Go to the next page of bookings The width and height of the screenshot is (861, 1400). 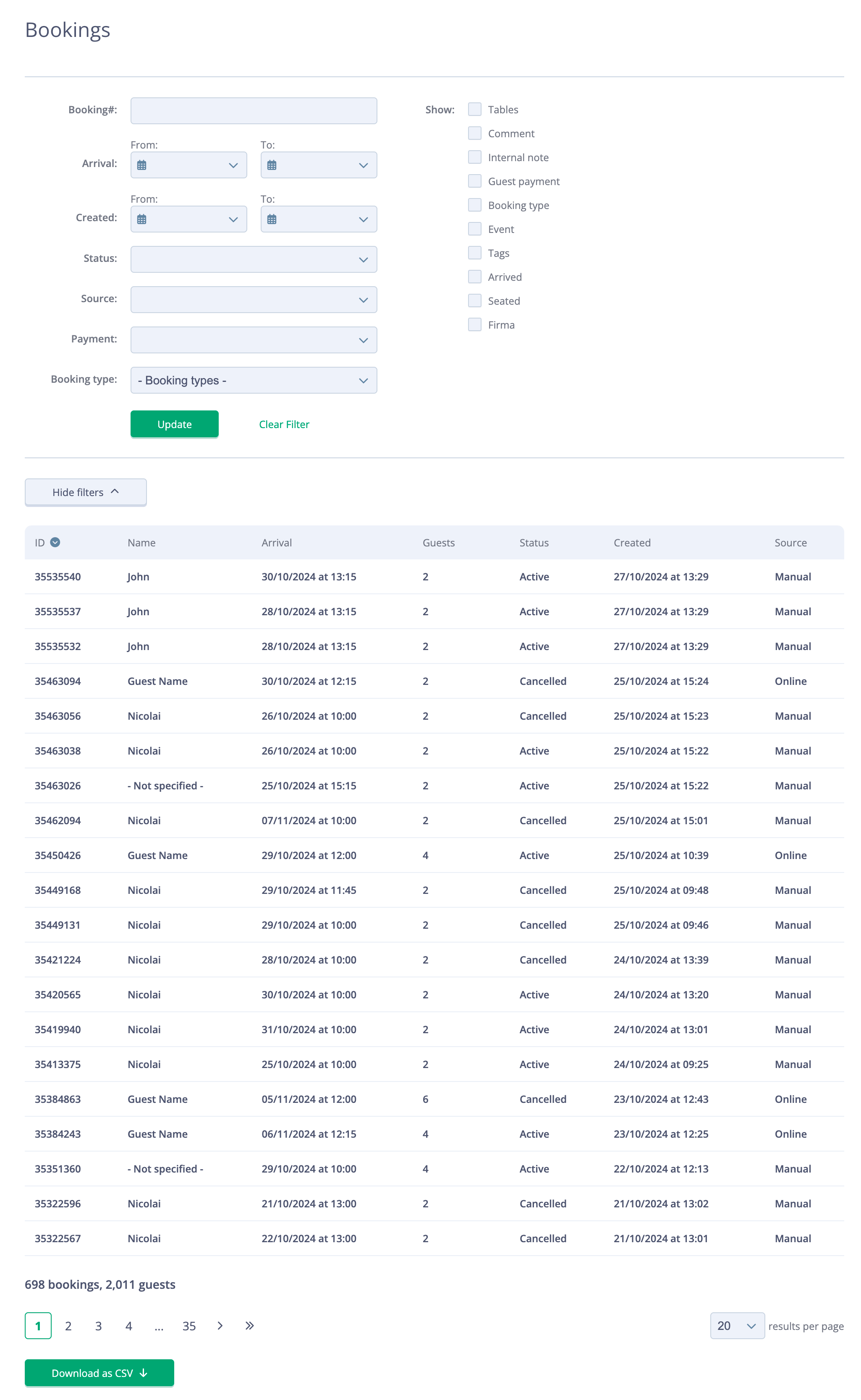pyautogui.click(x=219, y=1325)
